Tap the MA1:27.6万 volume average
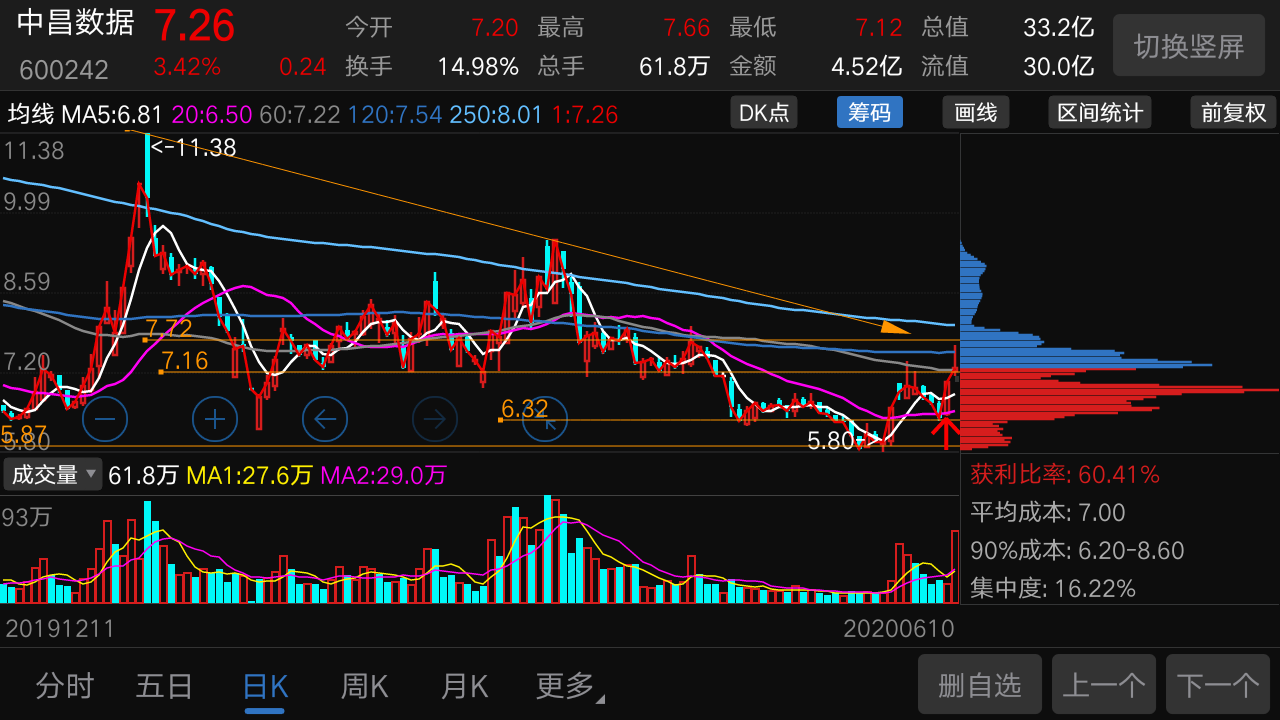 point(250,475)
